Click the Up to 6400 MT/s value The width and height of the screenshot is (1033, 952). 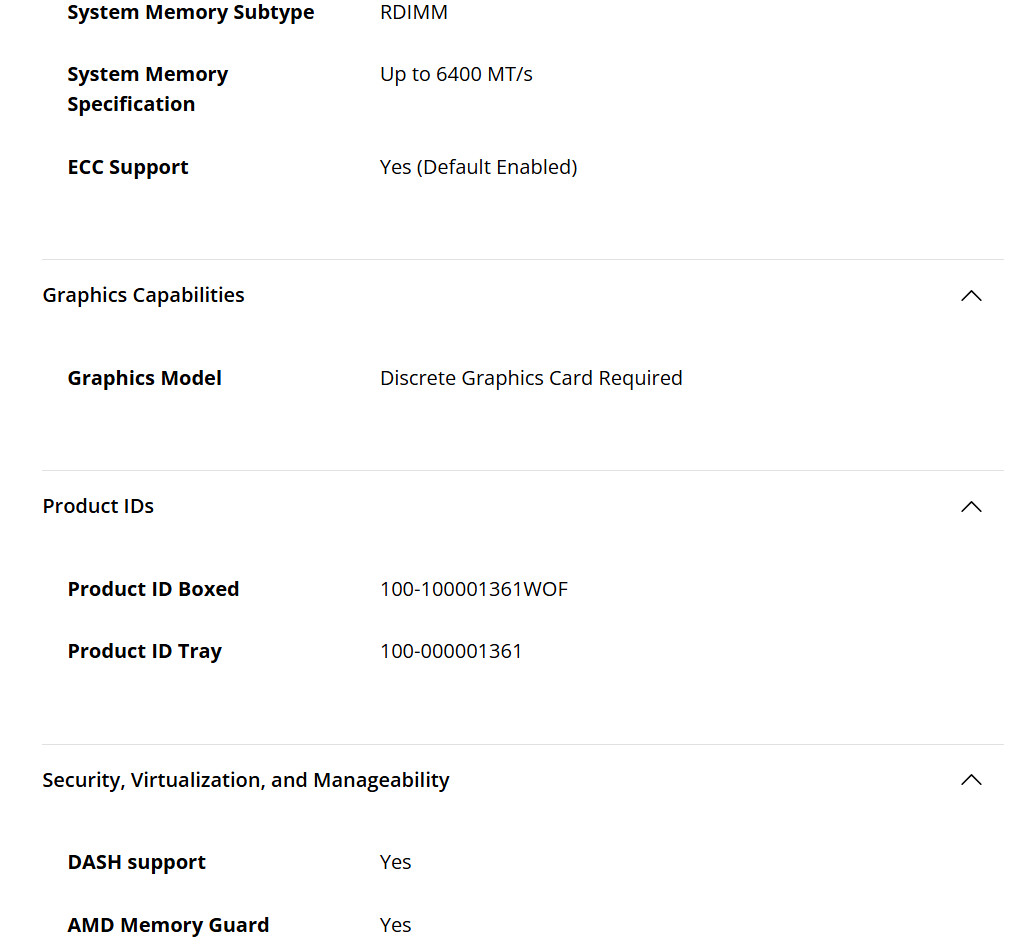(x=456, y=74)
